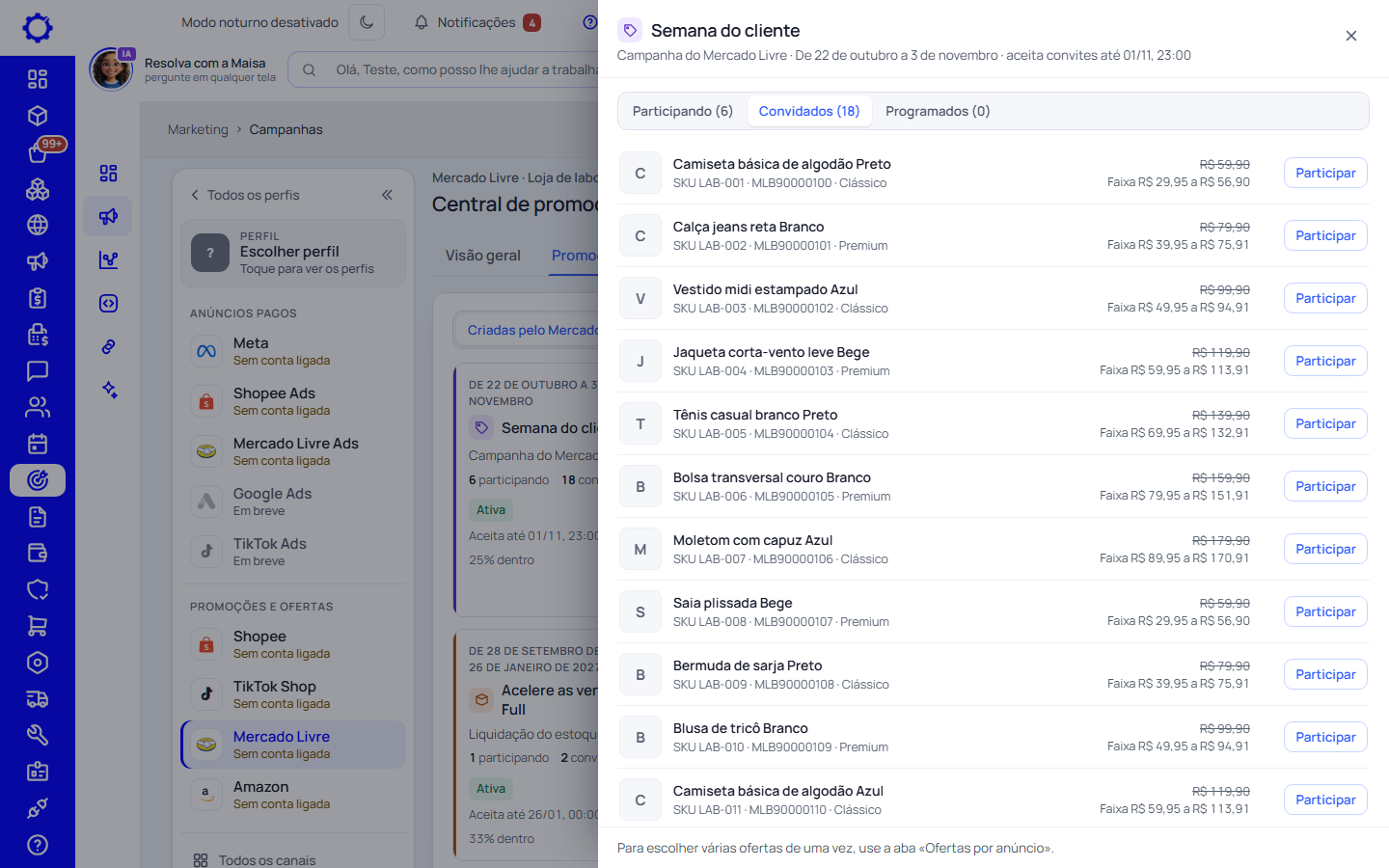
Task: Select the Mercado Livre Ads channel
Action: point(293,451)
